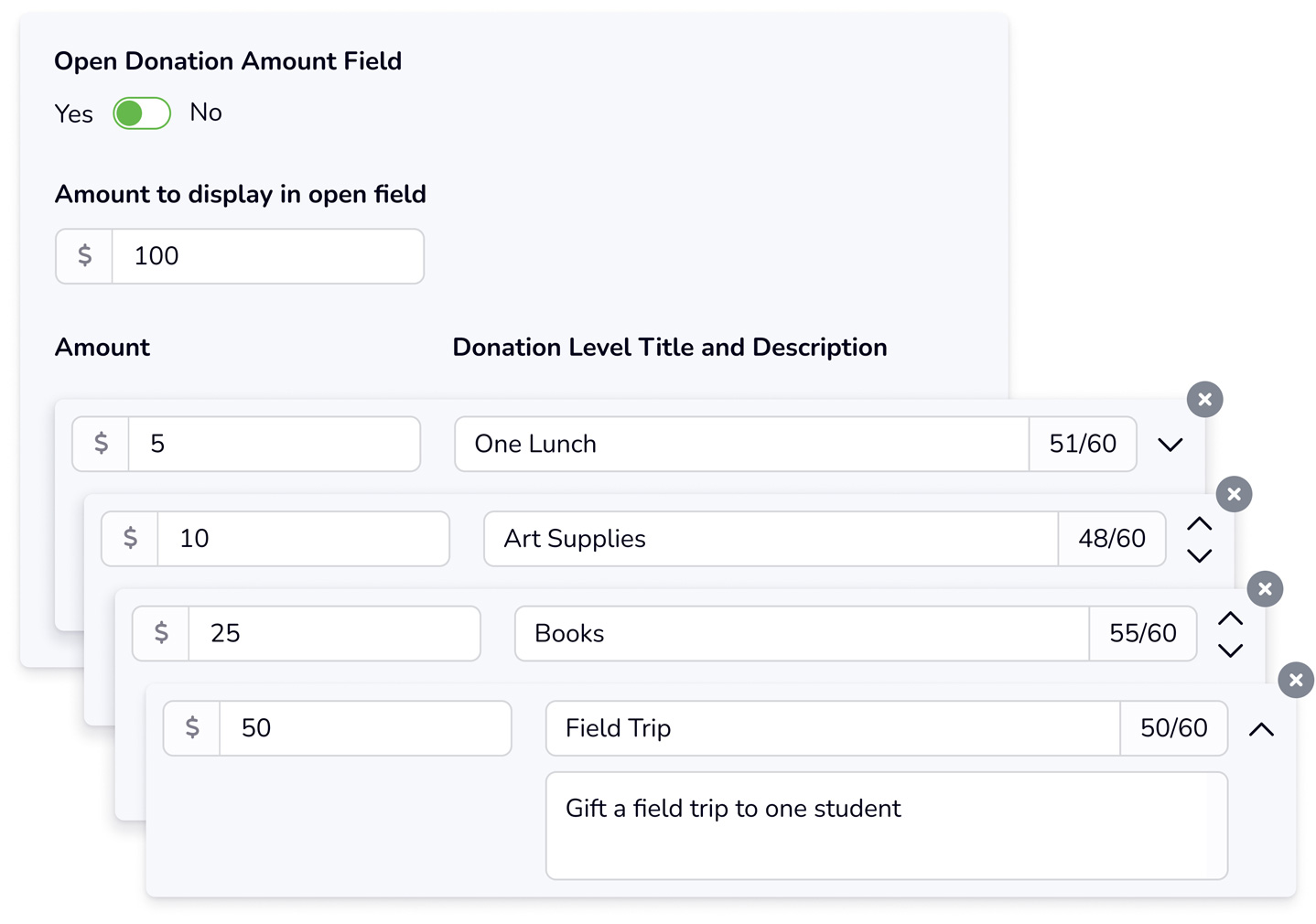Screen dimensions: 1316x924
Task: Click the $50 amount field
Action: [x=365, y=728]
